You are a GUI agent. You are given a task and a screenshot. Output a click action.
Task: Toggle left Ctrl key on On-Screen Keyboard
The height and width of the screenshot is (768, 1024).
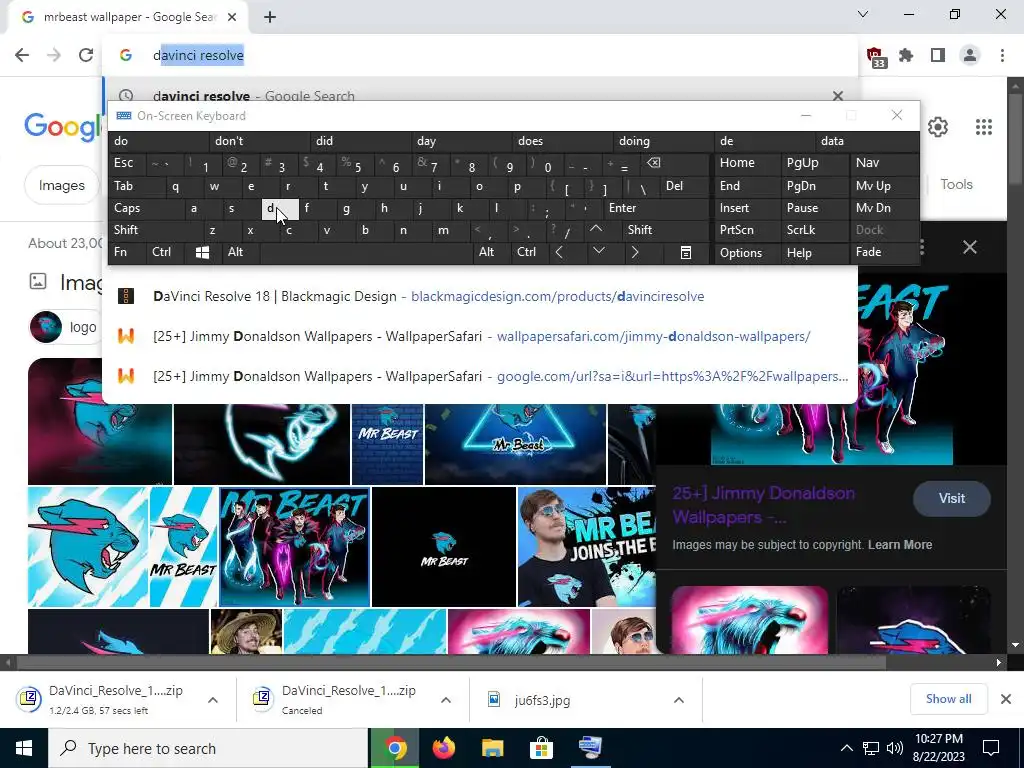[x=166, y=253]
